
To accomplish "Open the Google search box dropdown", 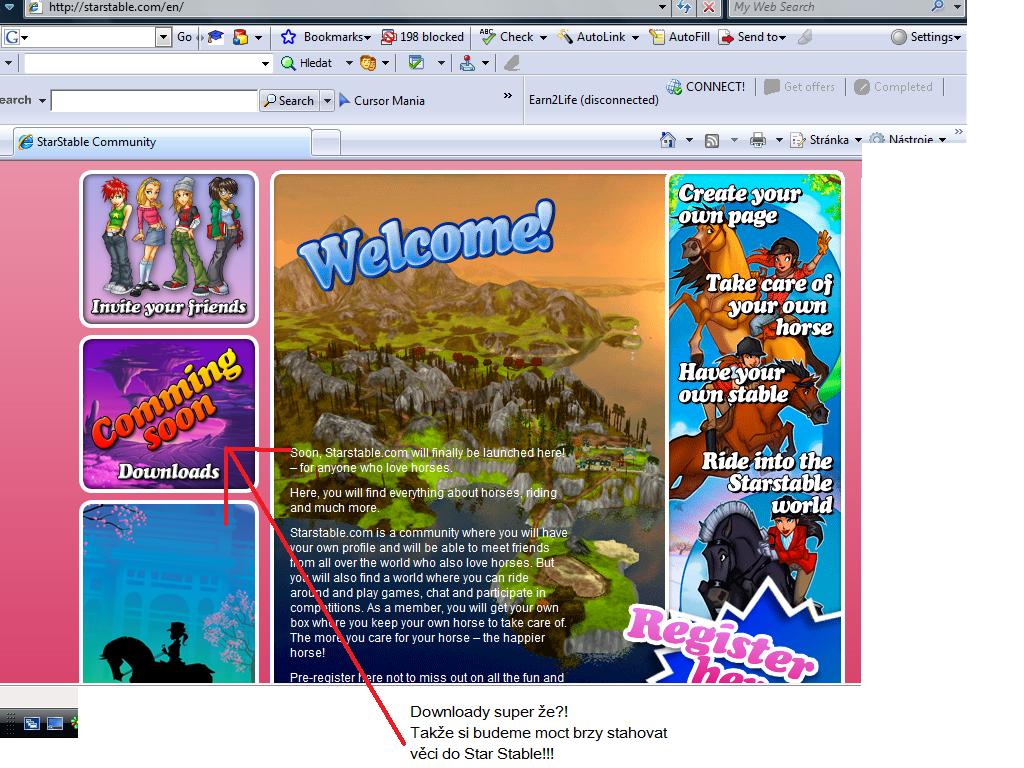I will [x=163, y=37].
